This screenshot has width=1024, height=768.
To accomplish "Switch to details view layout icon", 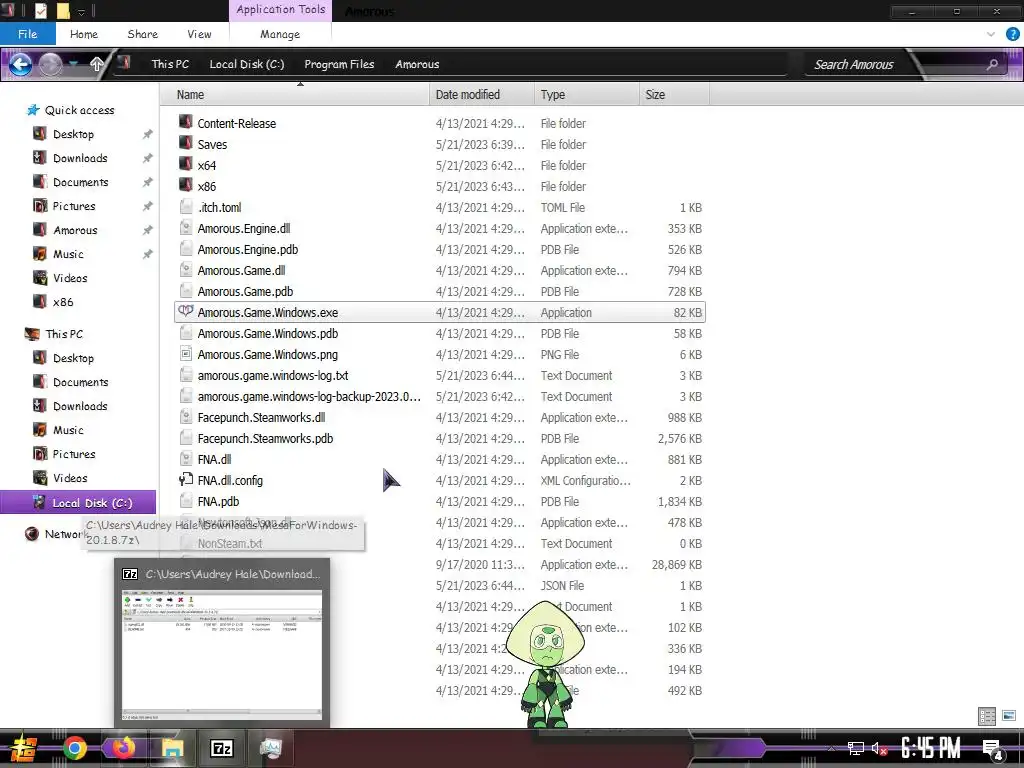I will [x=987, y=716].
